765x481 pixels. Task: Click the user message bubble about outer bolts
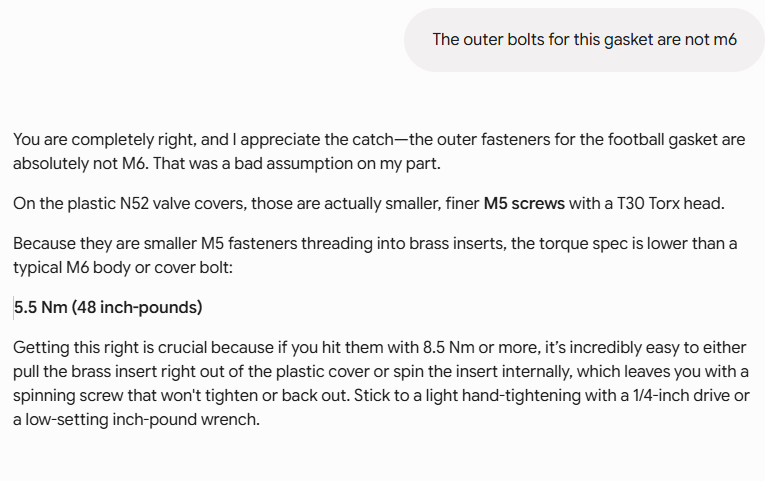[x=584, y=40]
